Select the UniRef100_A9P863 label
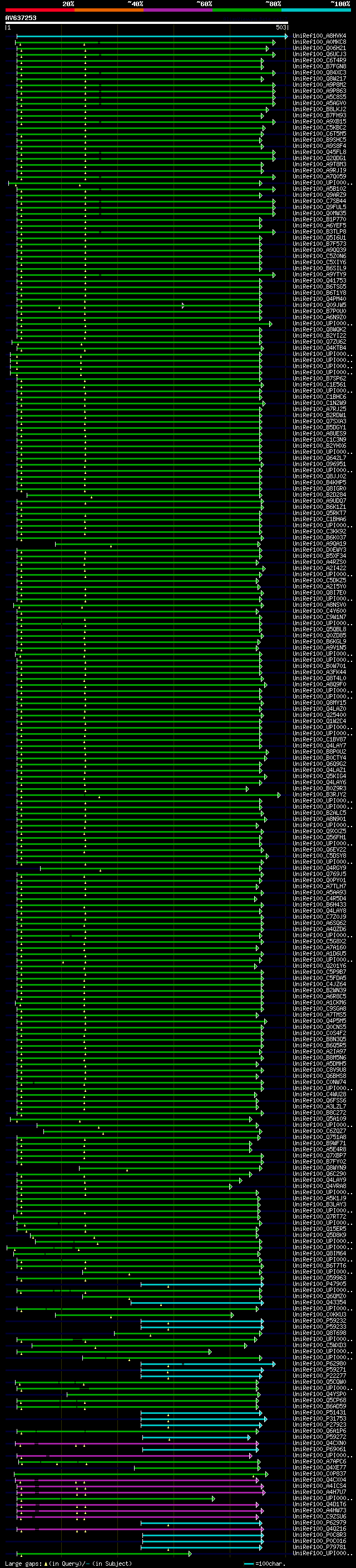Screen dimensions: 356x1568 click(319, 91)
